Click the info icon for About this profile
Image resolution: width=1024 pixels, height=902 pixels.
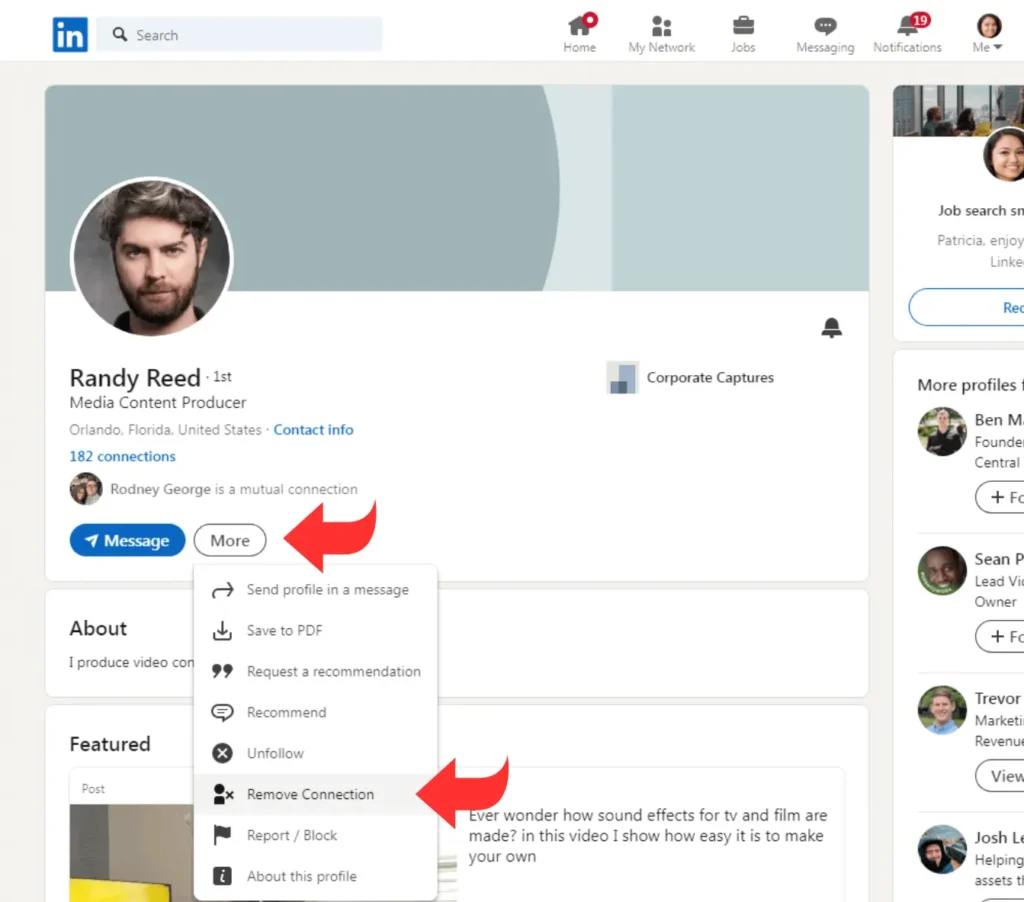point(222,877)
